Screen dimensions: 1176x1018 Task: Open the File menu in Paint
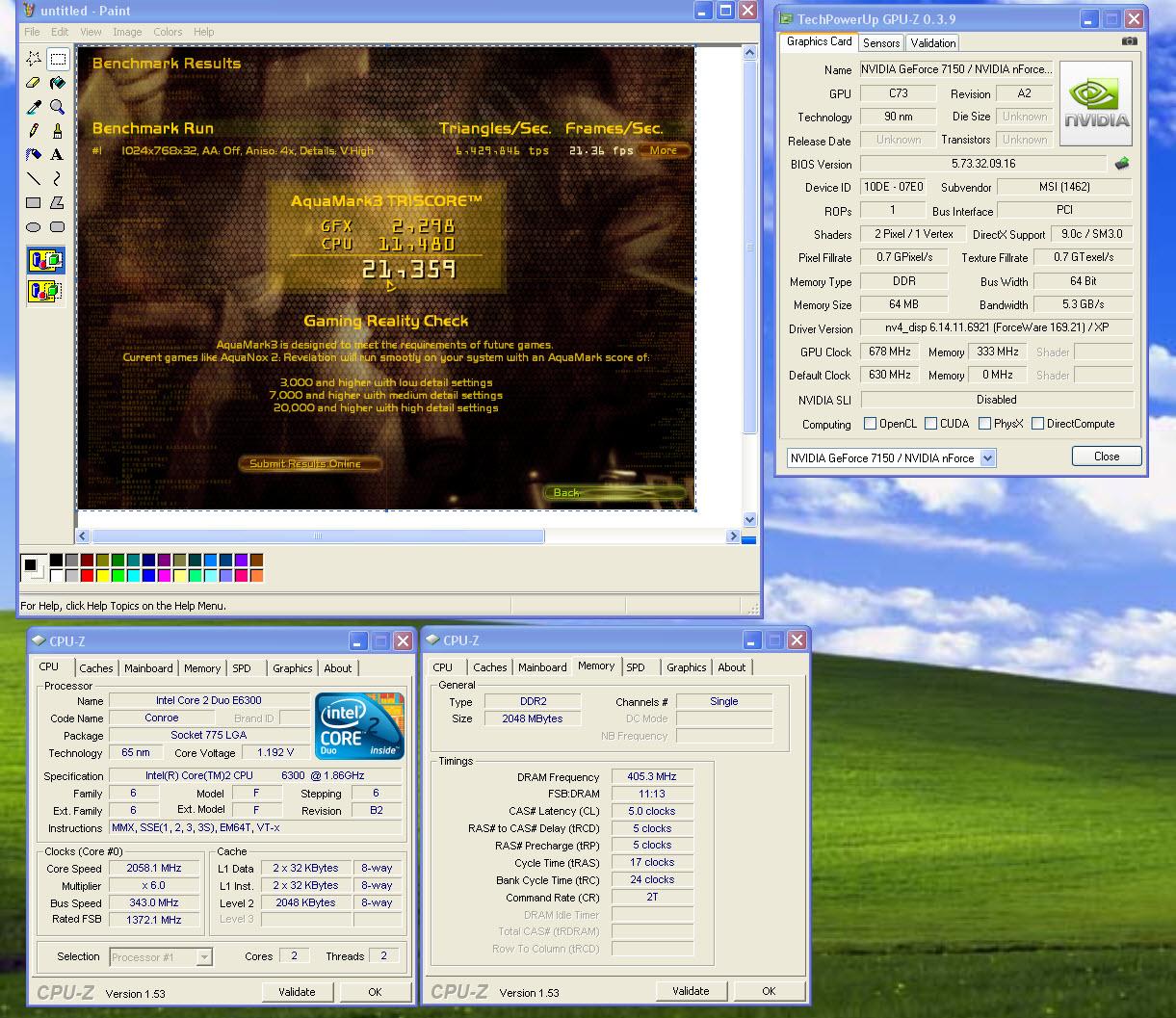coord(33,32)
